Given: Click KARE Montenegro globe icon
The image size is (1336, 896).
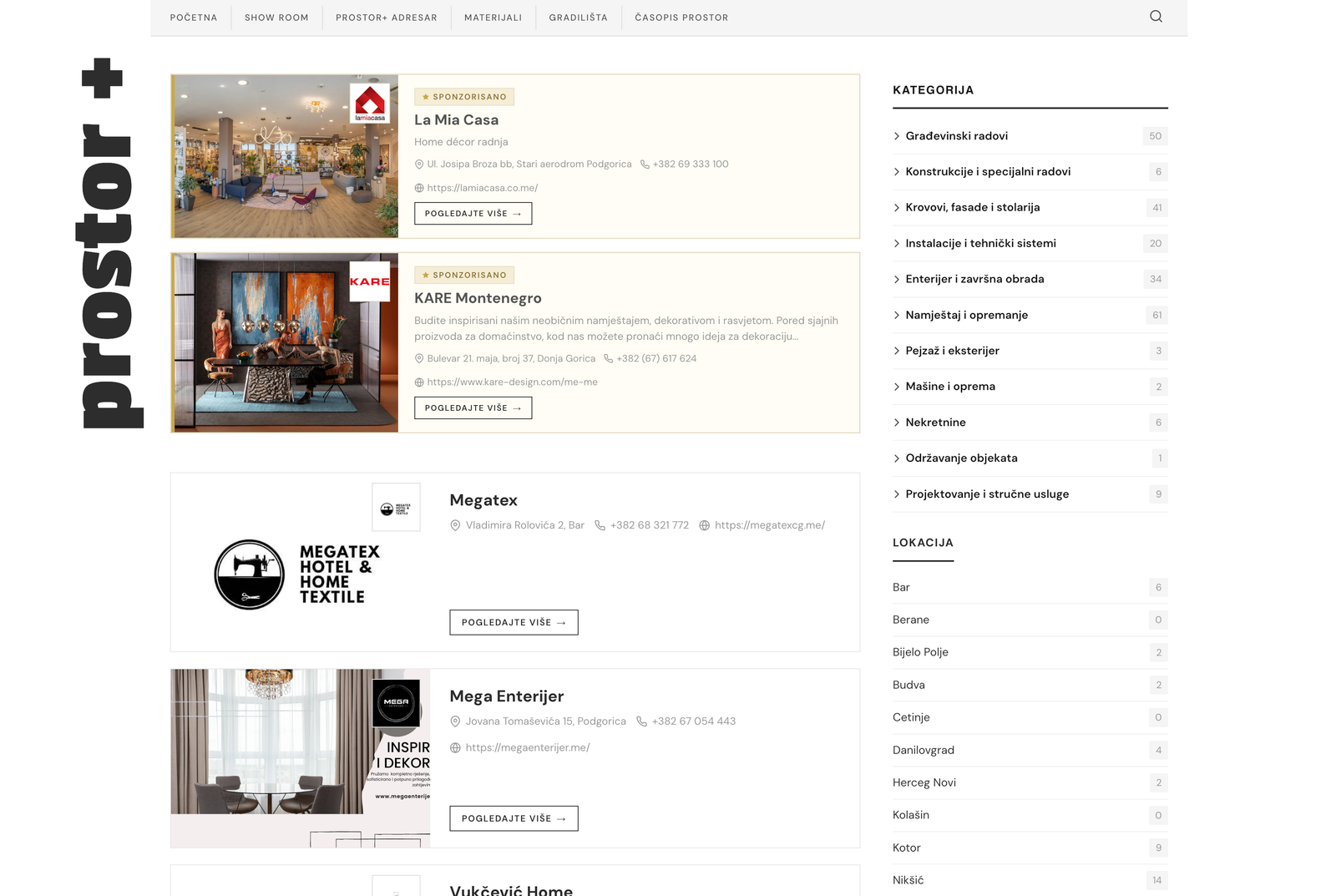Looking at the screenshot, I should pos(419,382).
